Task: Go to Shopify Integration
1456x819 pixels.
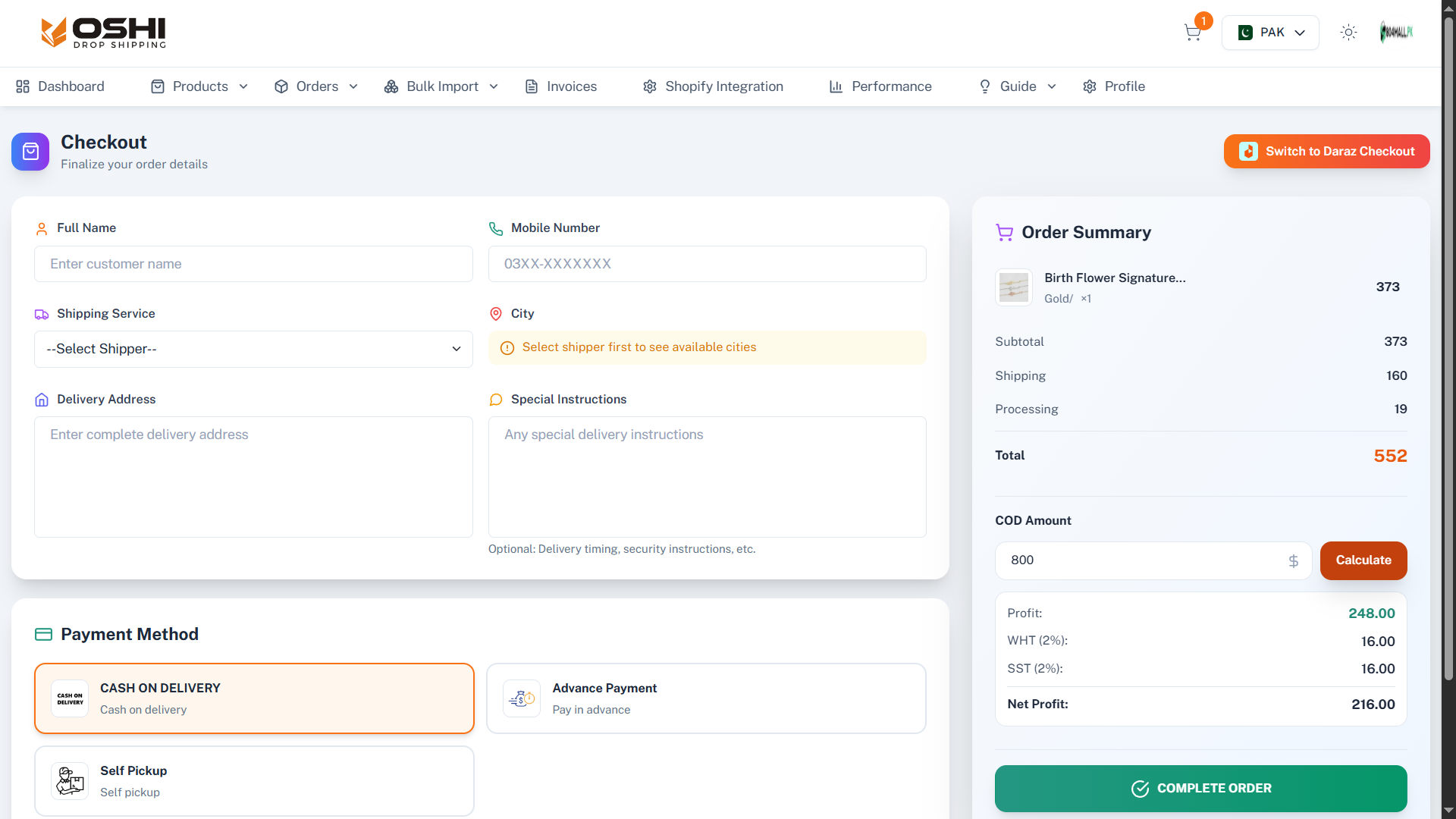Action: (713, 86)
